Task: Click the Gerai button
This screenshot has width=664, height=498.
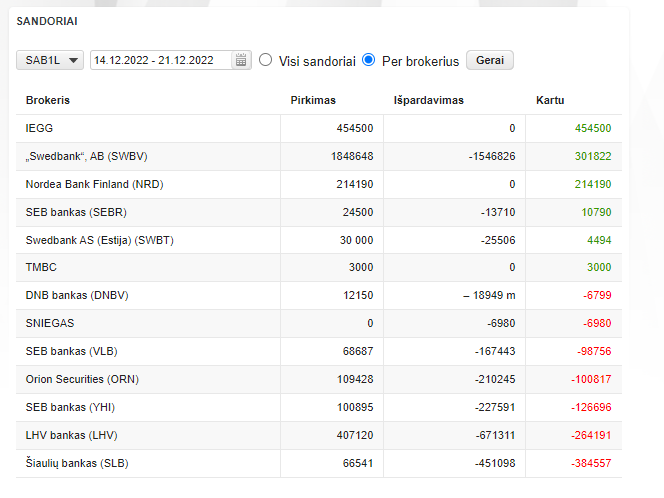Action: [490, 60]
